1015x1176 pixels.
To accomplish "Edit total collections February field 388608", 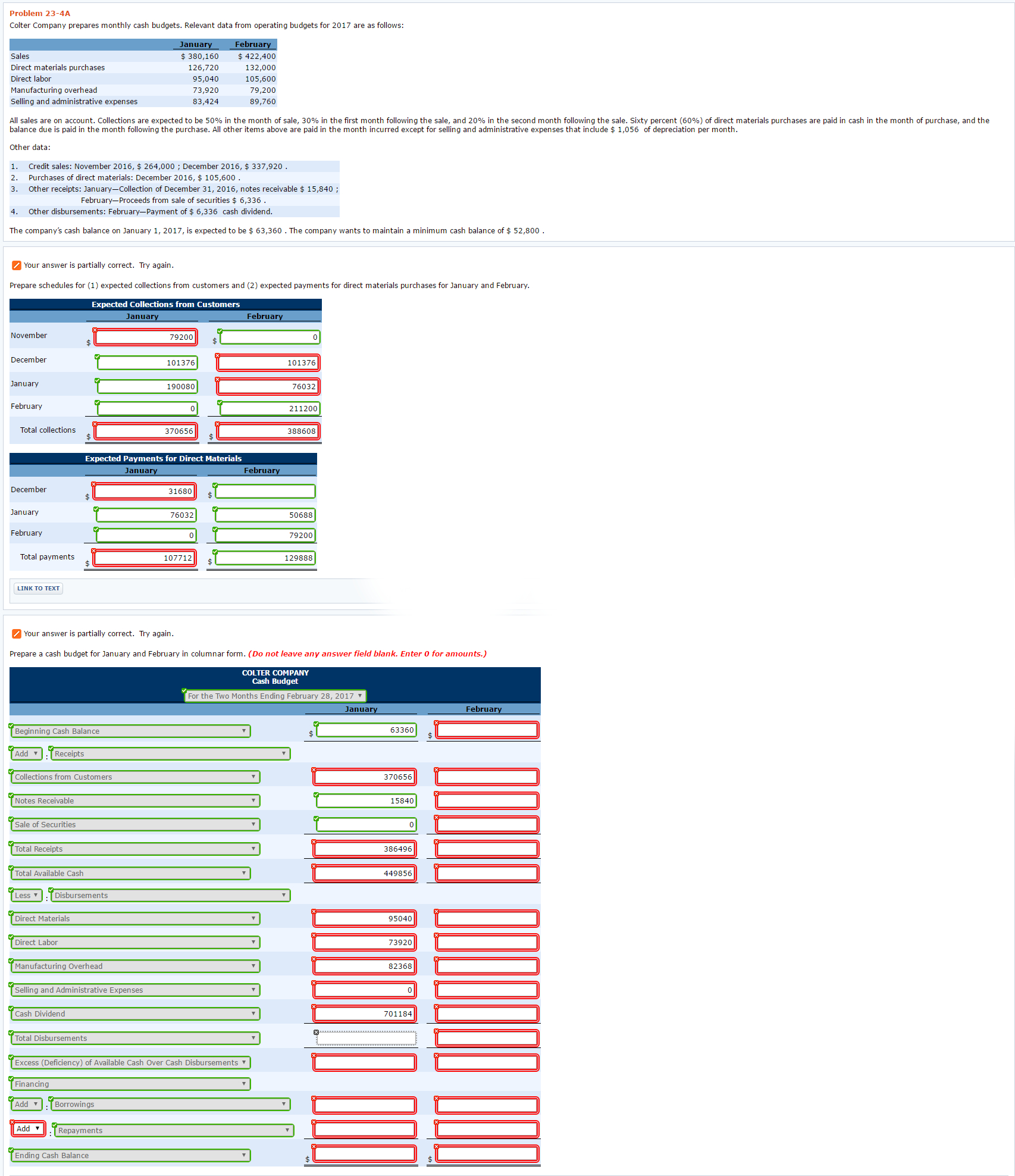I will 268,431.
